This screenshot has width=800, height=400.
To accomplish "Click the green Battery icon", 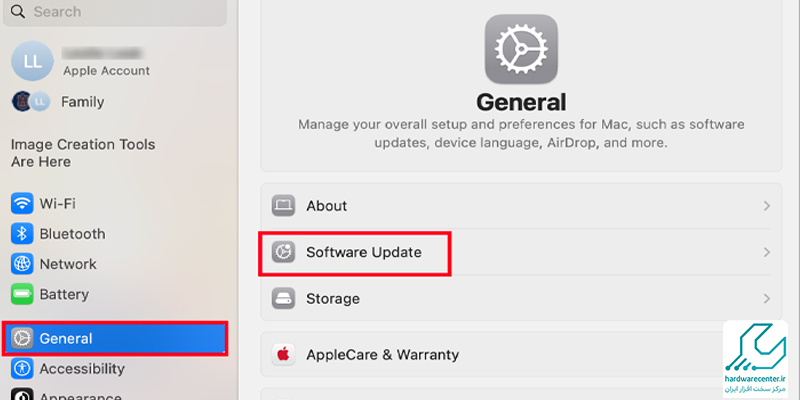I will [x=22, y=295].
